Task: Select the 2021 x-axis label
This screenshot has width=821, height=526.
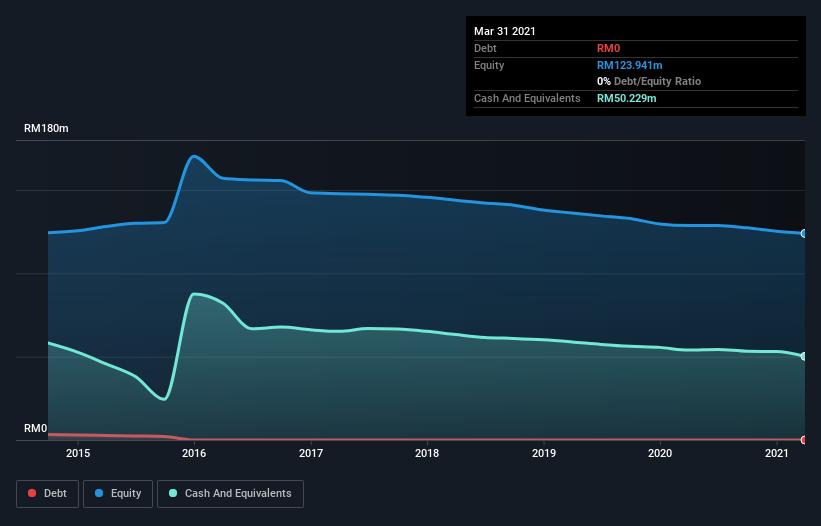Action: [x=777, y=453]
